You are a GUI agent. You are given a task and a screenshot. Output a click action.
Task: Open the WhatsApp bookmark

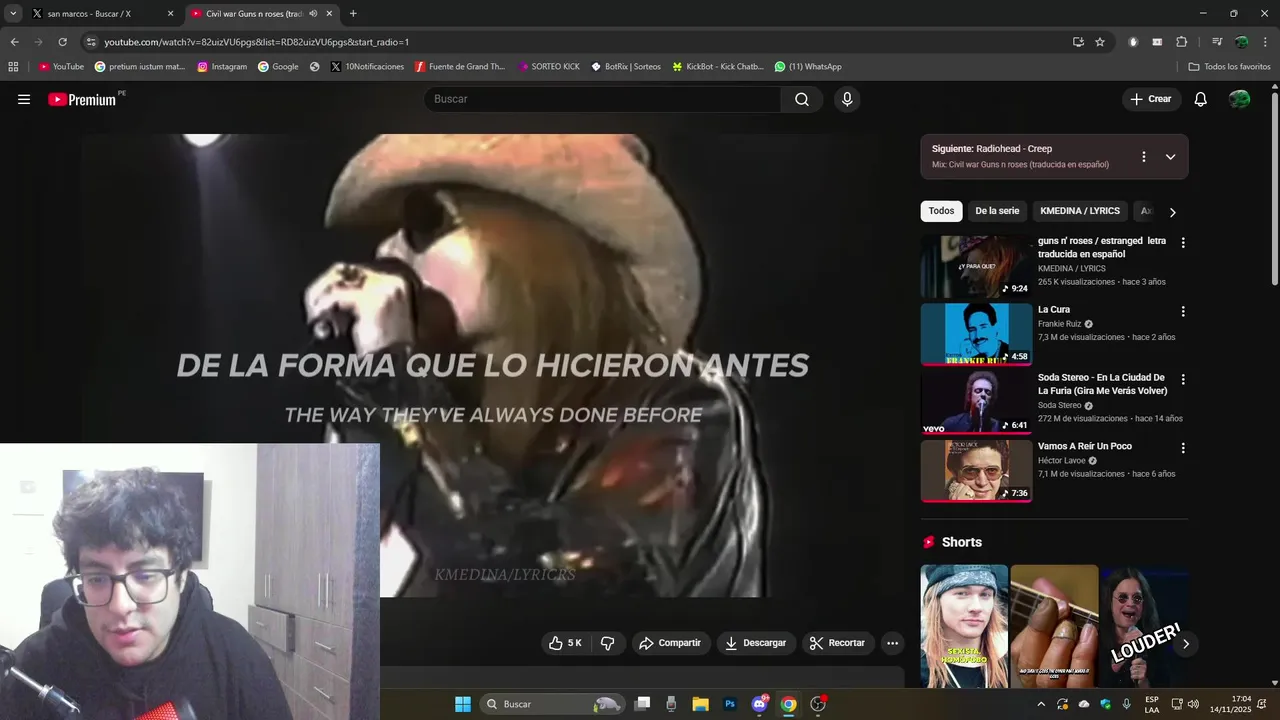point(808,67)
